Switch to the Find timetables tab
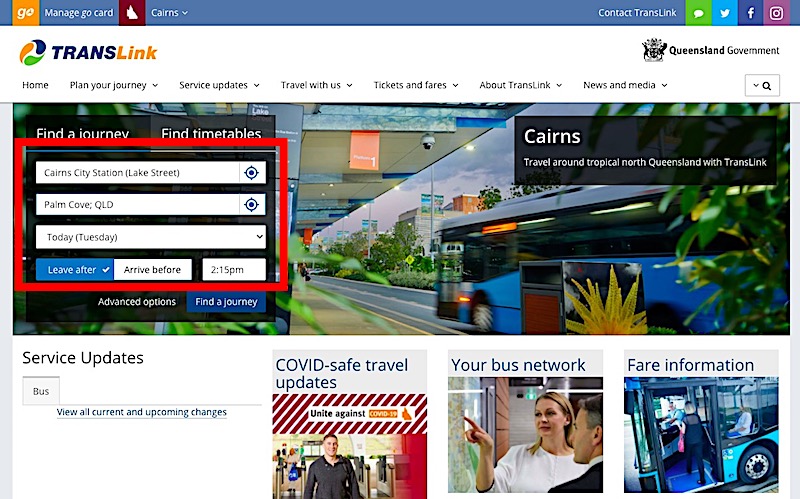Viewport: 800px width, 499px height. [x=210, y=134]
